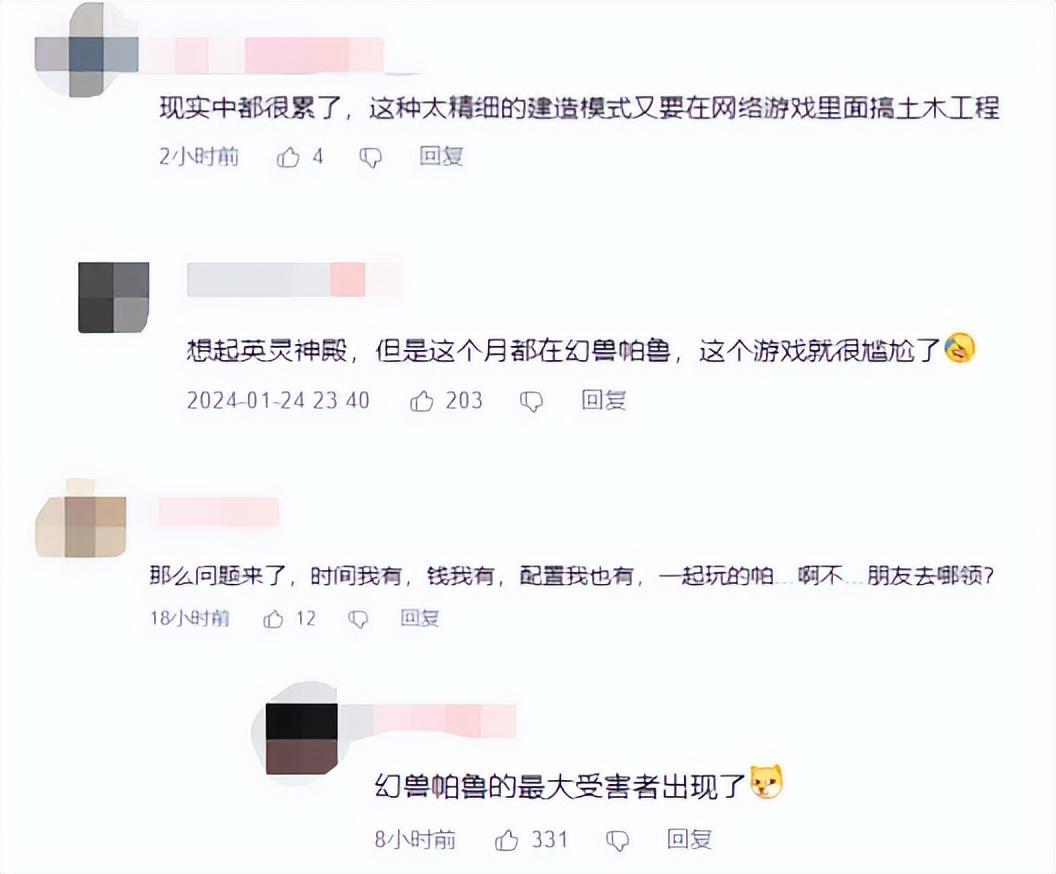Dislike the 土木工程 comment
The height and width of the screenshot is (874, 1056).
click(370, 158)
